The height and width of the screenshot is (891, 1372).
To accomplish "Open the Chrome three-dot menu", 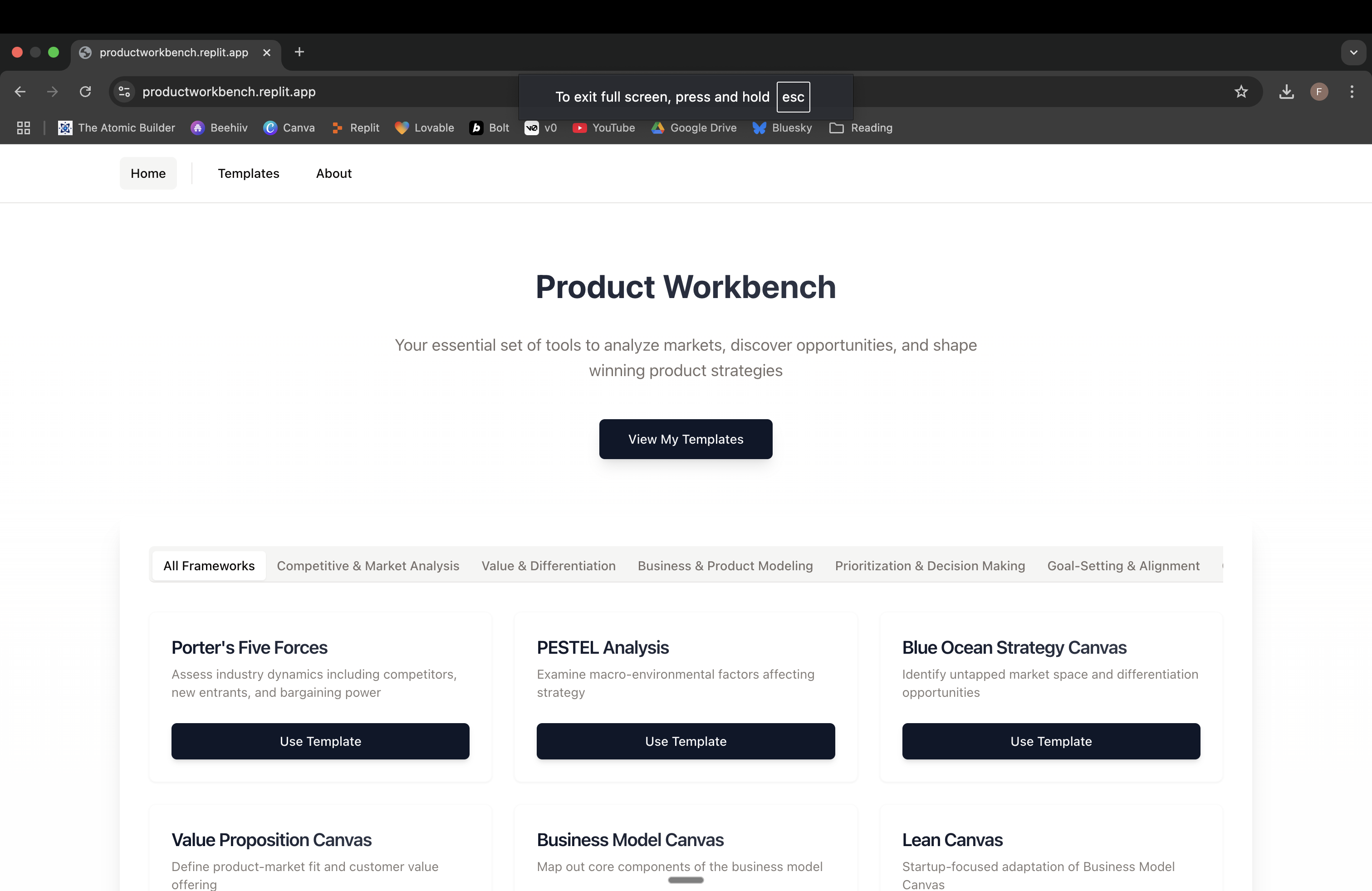I will point(1351,92).
